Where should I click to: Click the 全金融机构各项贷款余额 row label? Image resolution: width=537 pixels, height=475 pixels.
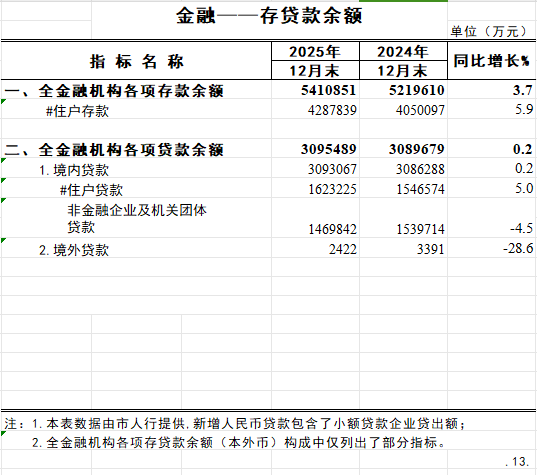114,150
